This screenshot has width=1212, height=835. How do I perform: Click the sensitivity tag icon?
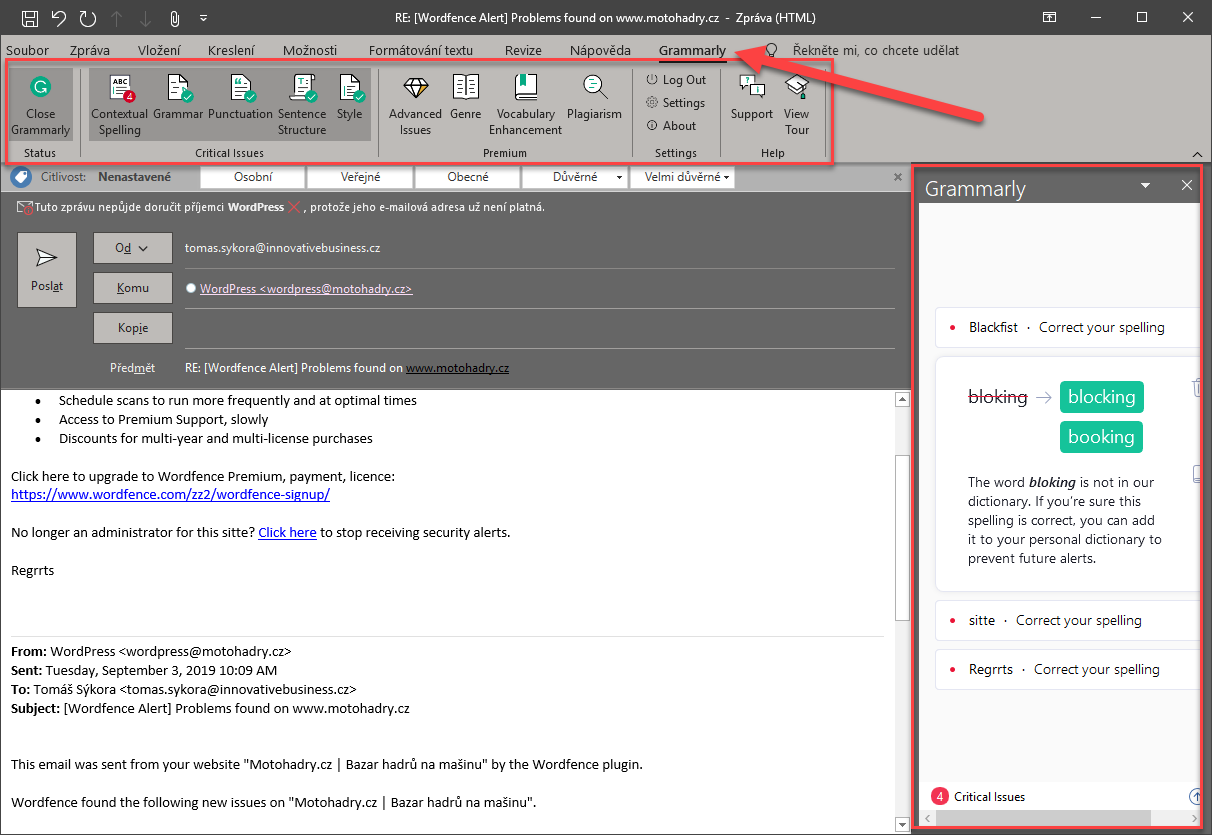click(x=20, y=177)
